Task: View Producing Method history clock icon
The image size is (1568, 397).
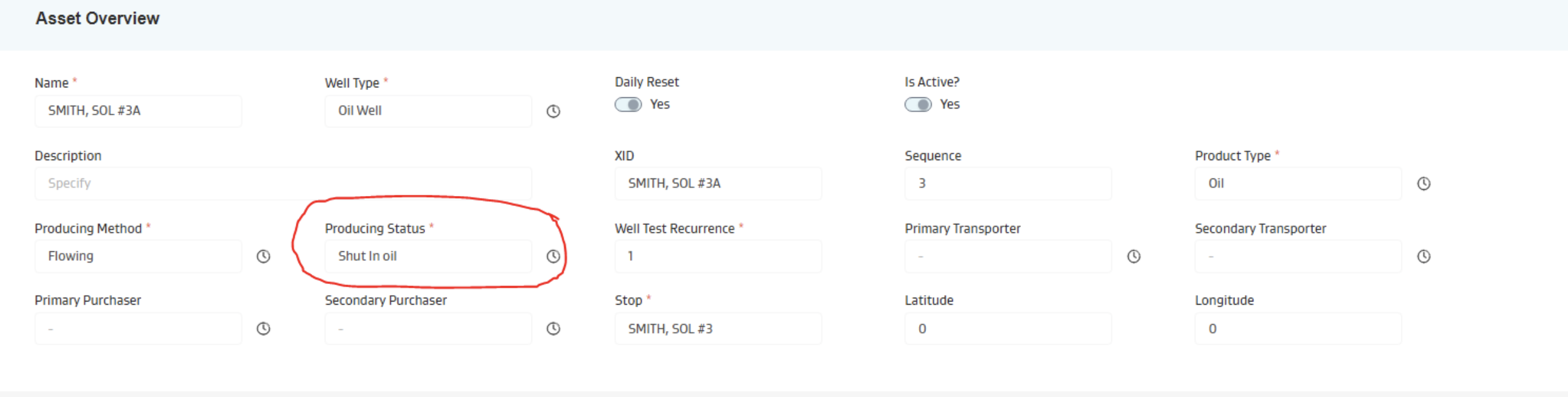Action: coord(263,256)
